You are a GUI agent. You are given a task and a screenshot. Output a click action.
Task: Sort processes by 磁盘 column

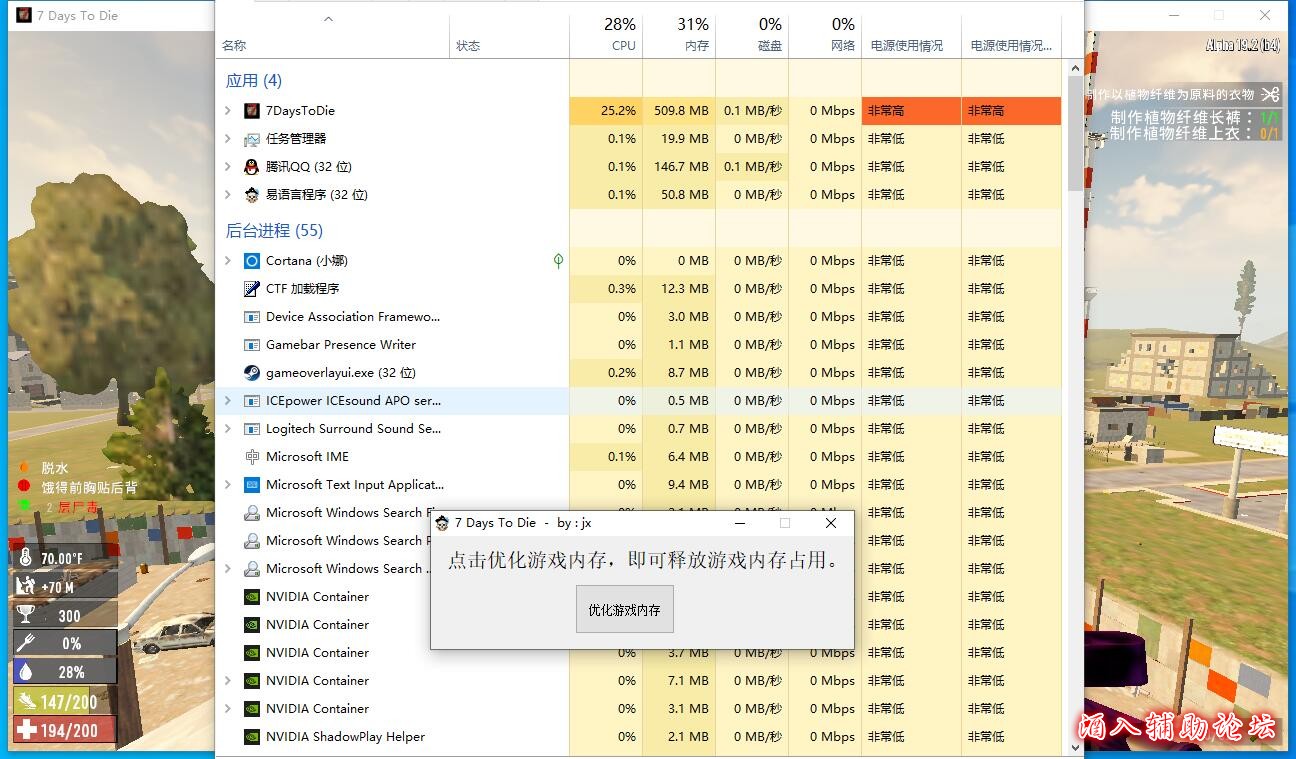click(752, 36)
